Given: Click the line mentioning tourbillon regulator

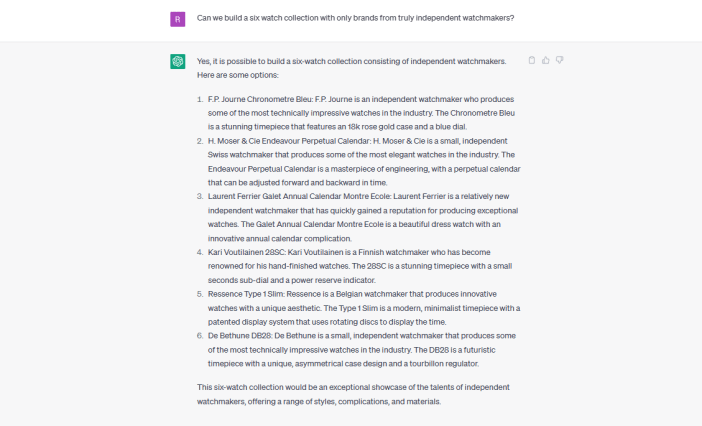Looking at the screenshot, I should [x=343, y=363].
